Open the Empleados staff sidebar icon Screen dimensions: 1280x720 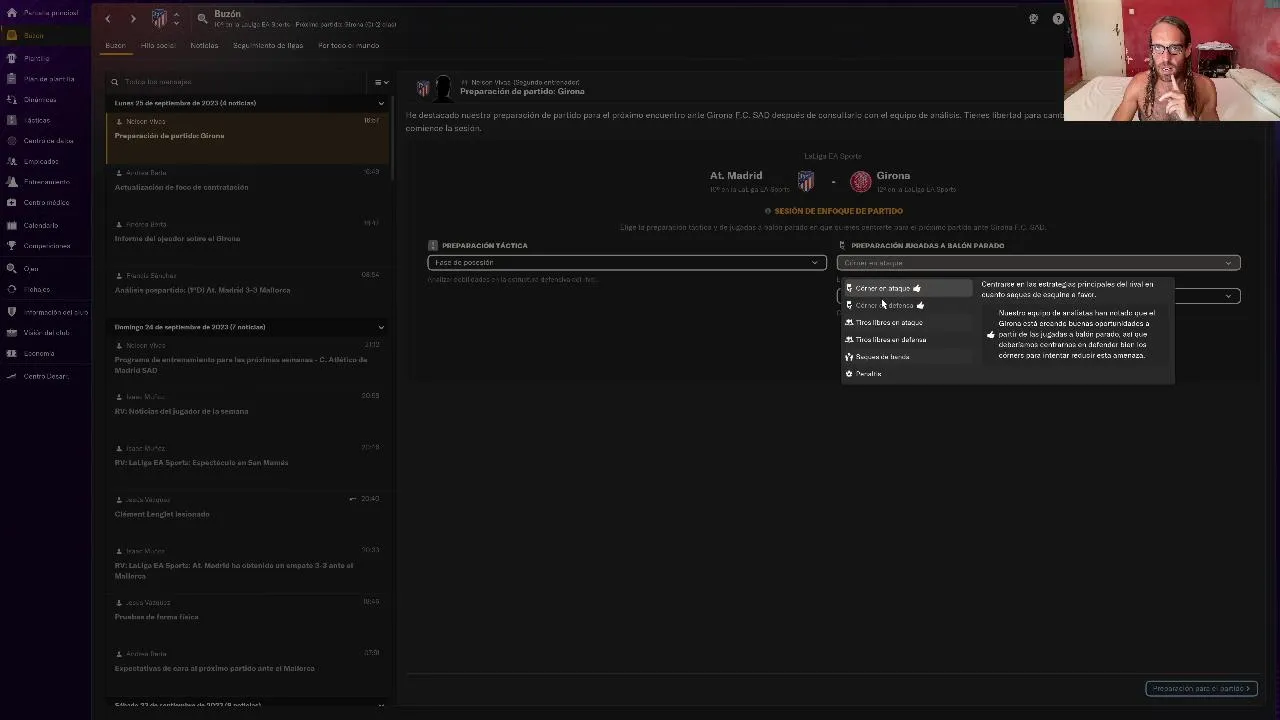click(x=11, y=161)
